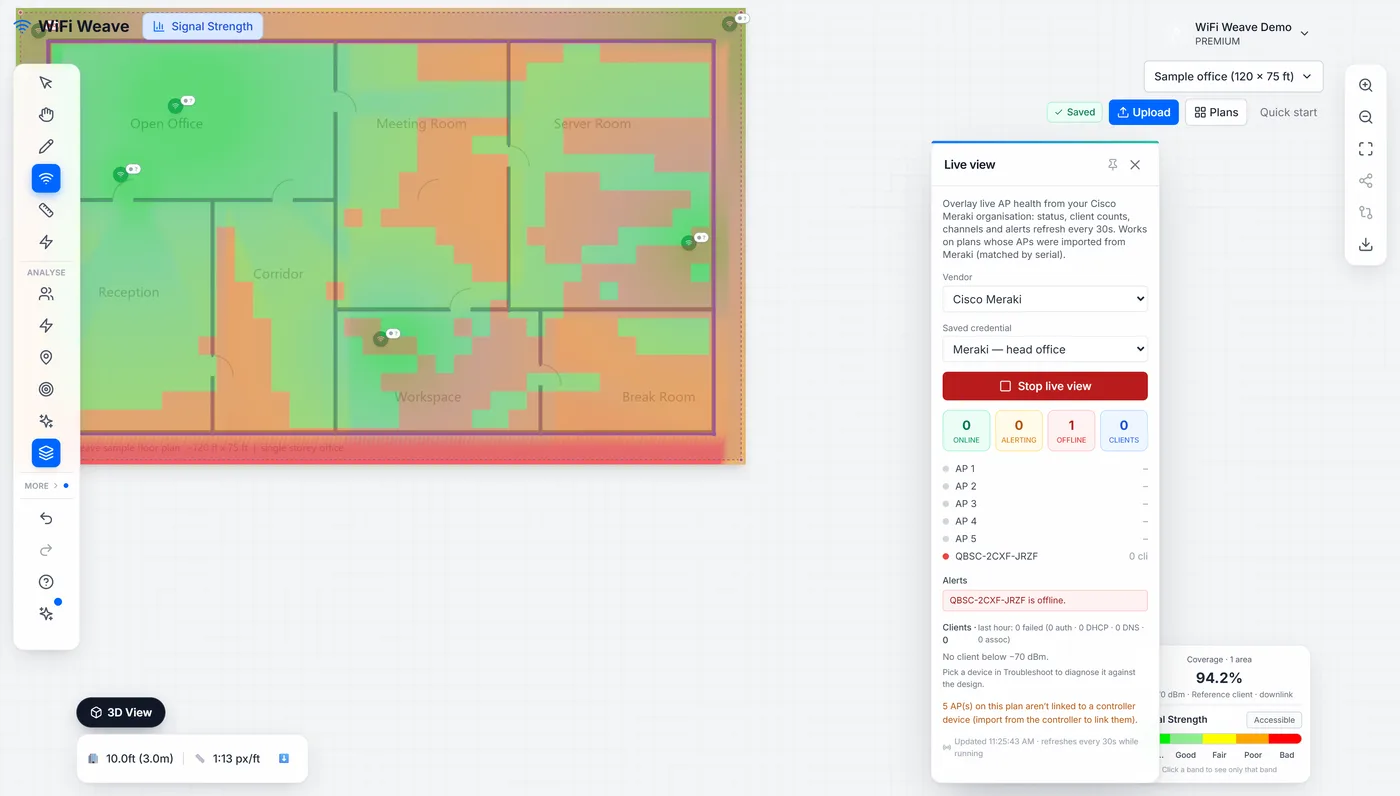Click the share icon in right toolbar
1400x796 pixels.
[1366, 181]
